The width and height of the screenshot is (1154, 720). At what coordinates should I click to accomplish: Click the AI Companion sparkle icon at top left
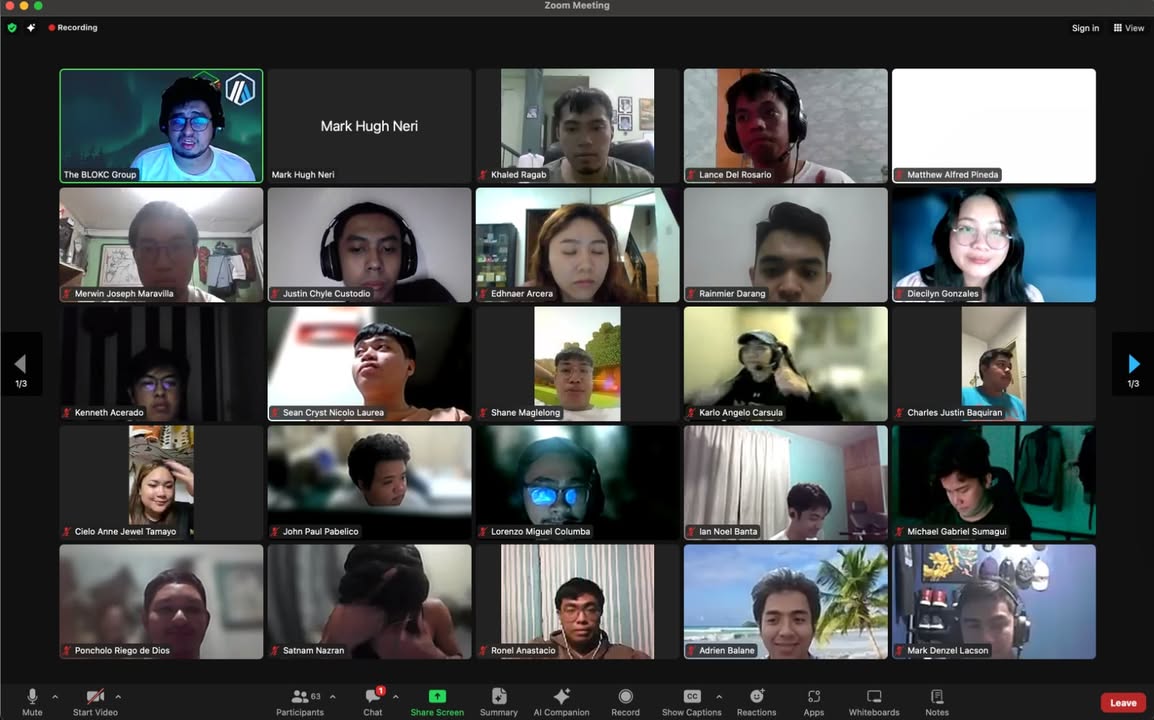pyautogui.click(x=31, y=28)
